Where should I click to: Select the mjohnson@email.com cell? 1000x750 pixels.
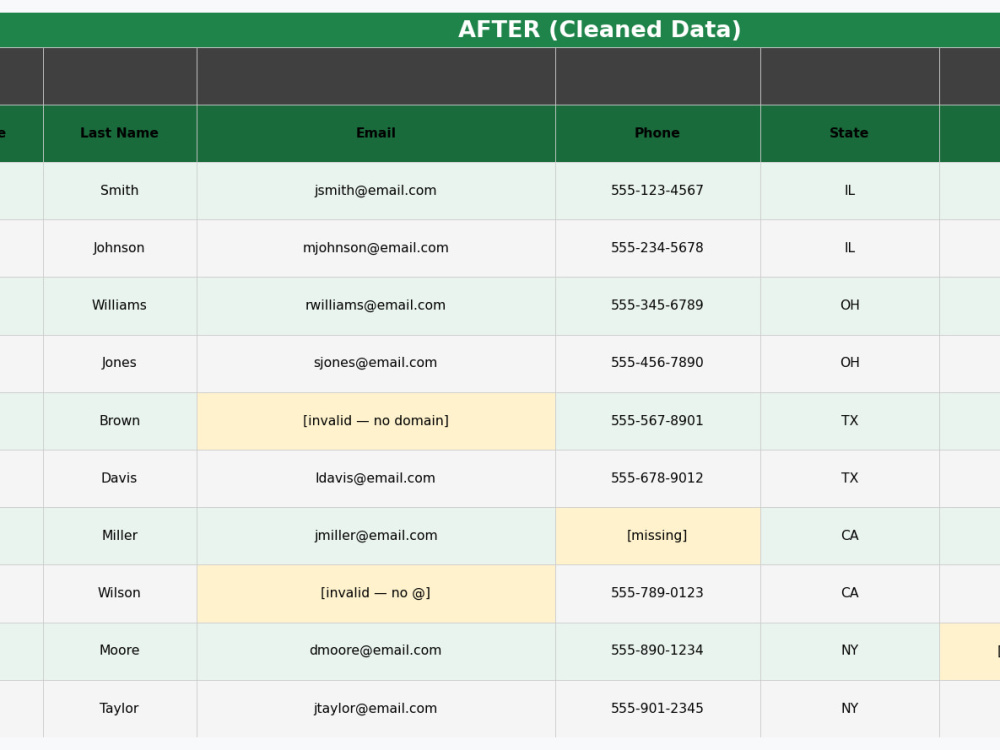click(x=376, y=248)
